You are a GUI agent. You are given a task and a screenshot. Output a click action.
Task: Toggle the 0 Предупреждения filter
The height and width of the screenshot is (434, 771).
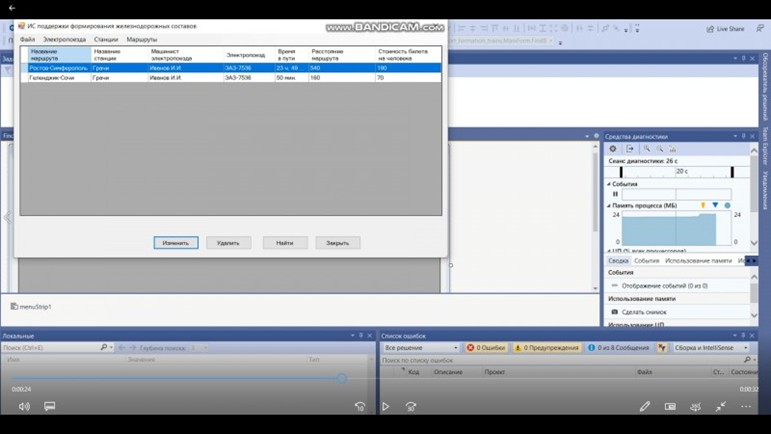tap(546, 347)
